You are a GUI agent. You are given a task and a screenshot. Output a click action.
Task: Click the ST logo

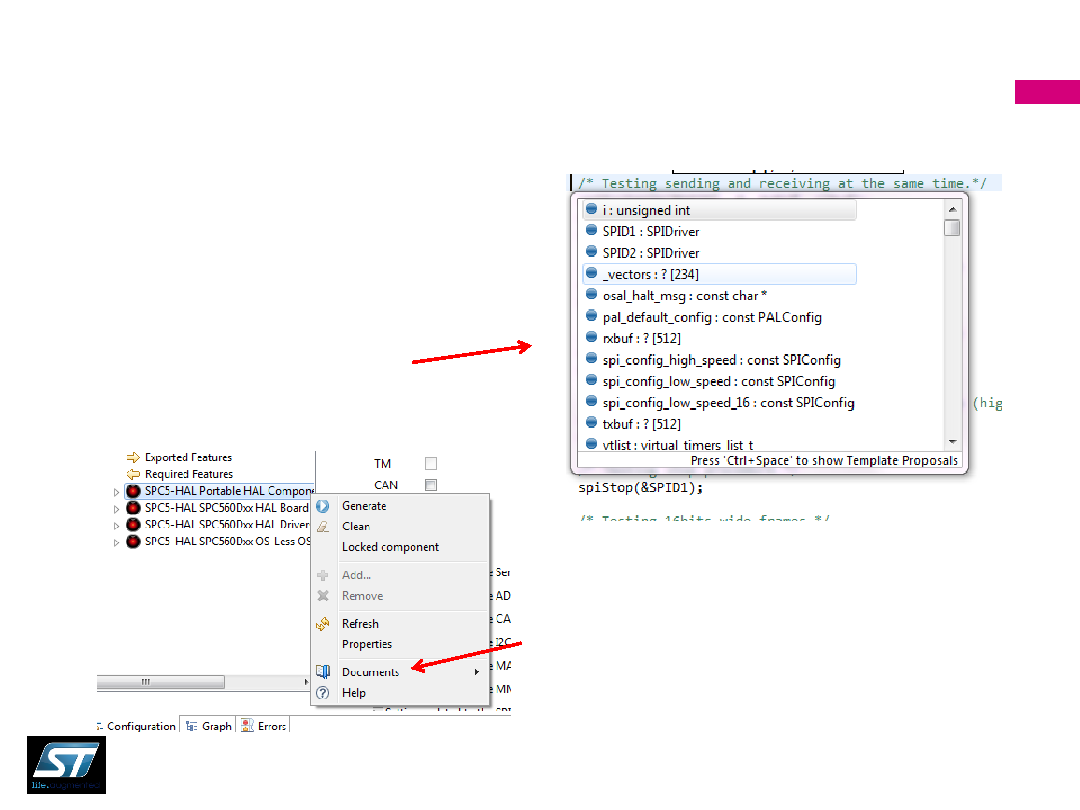(66, 765)
